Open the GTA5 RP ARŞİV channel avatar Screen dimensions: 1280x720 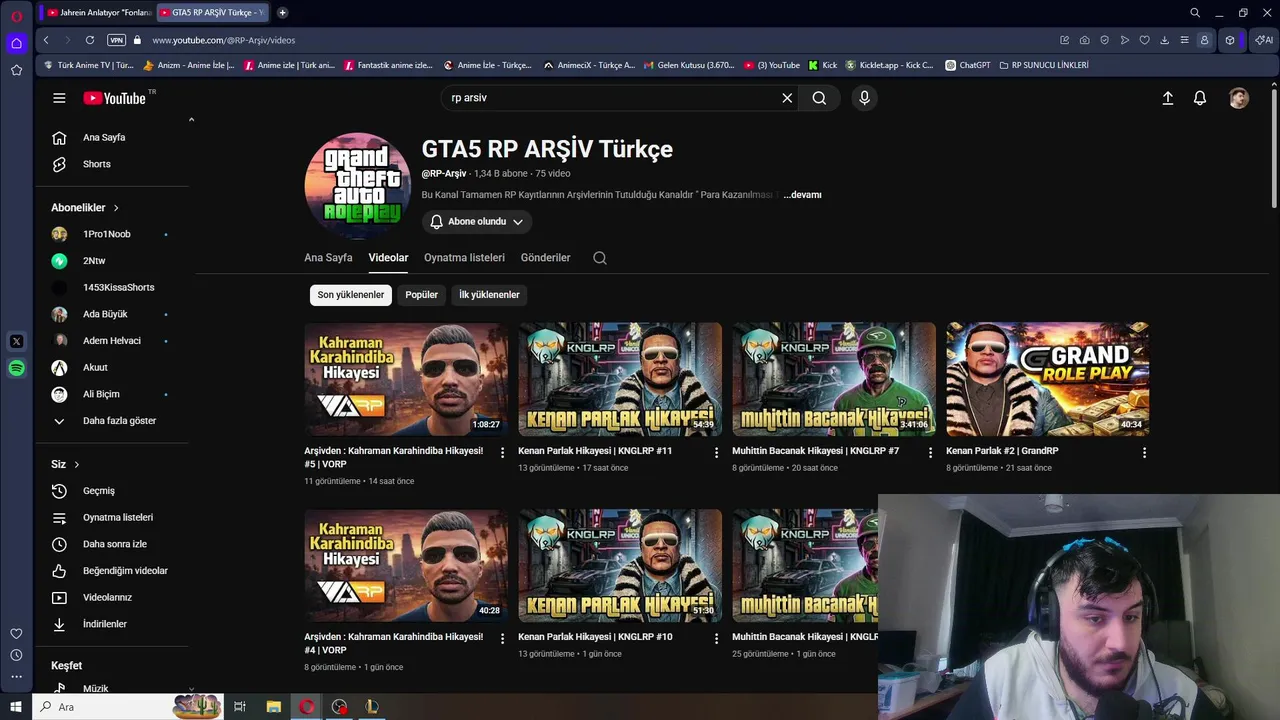357,186
